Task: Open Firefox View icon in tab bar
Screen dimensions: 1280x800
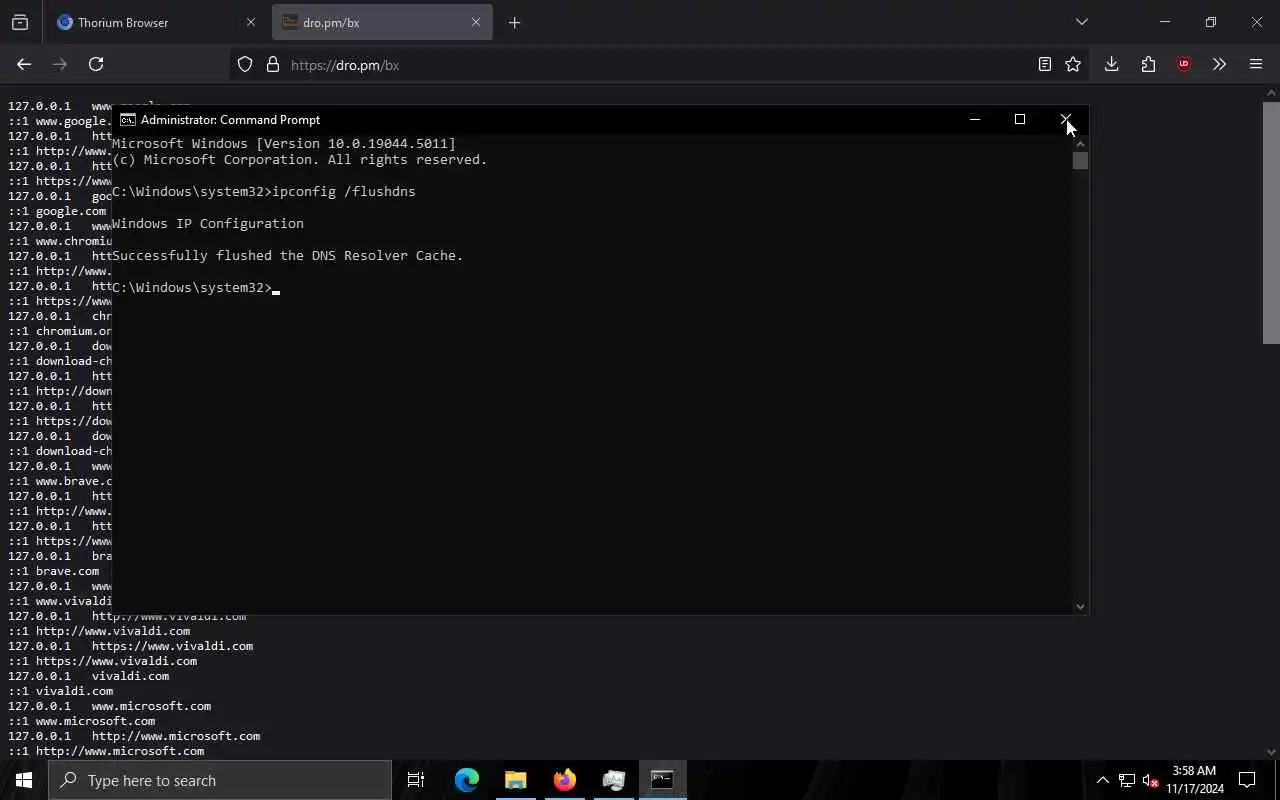Action: point(20,22)
